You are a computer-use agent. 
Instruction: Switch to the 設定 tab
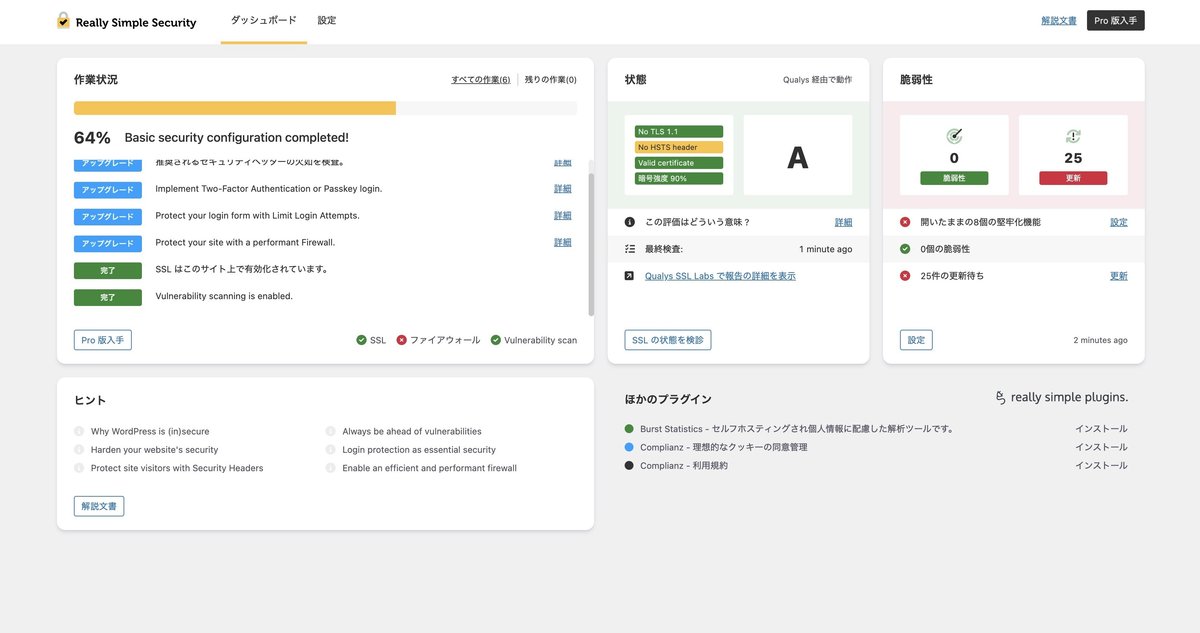tap(327, 20)
